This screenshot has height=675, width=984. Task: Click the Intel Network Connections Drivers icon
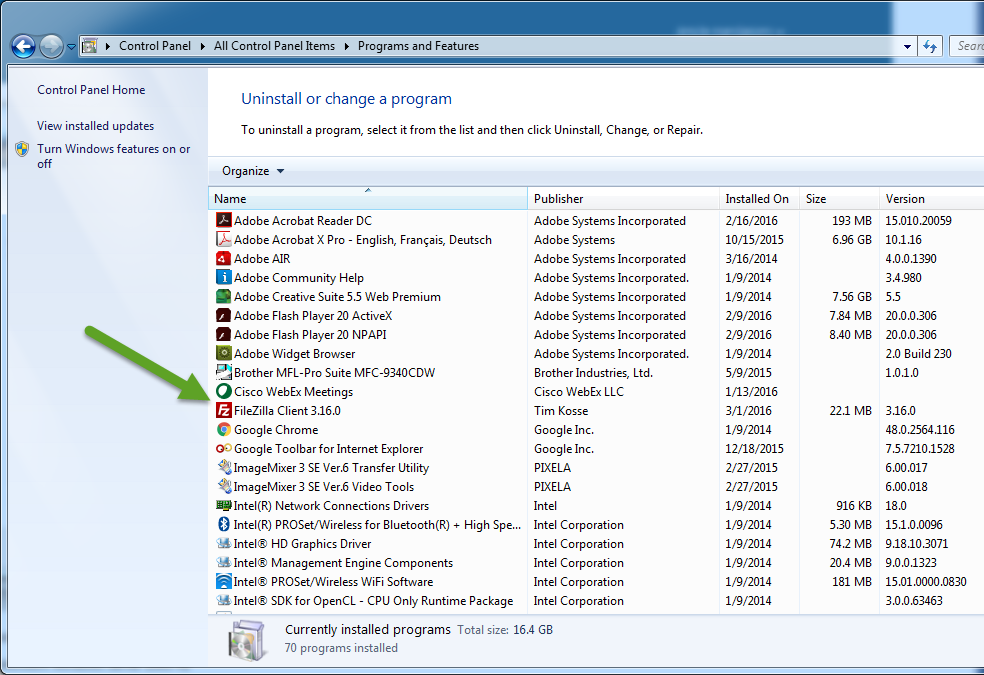(223, 505)
